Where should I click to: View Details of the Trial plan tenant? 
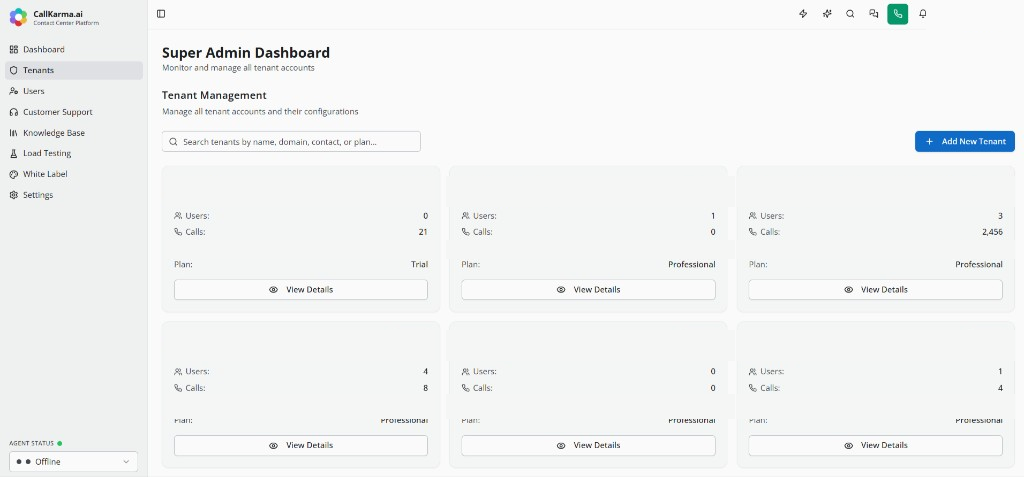tap(301, 289)
